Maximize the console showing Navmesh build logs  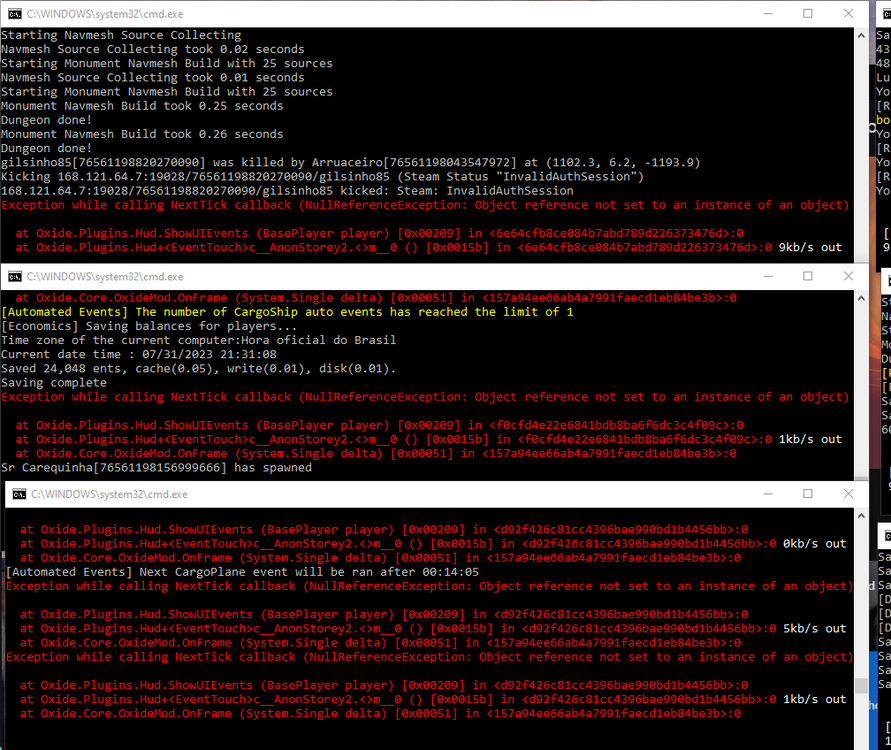[807, 13]
